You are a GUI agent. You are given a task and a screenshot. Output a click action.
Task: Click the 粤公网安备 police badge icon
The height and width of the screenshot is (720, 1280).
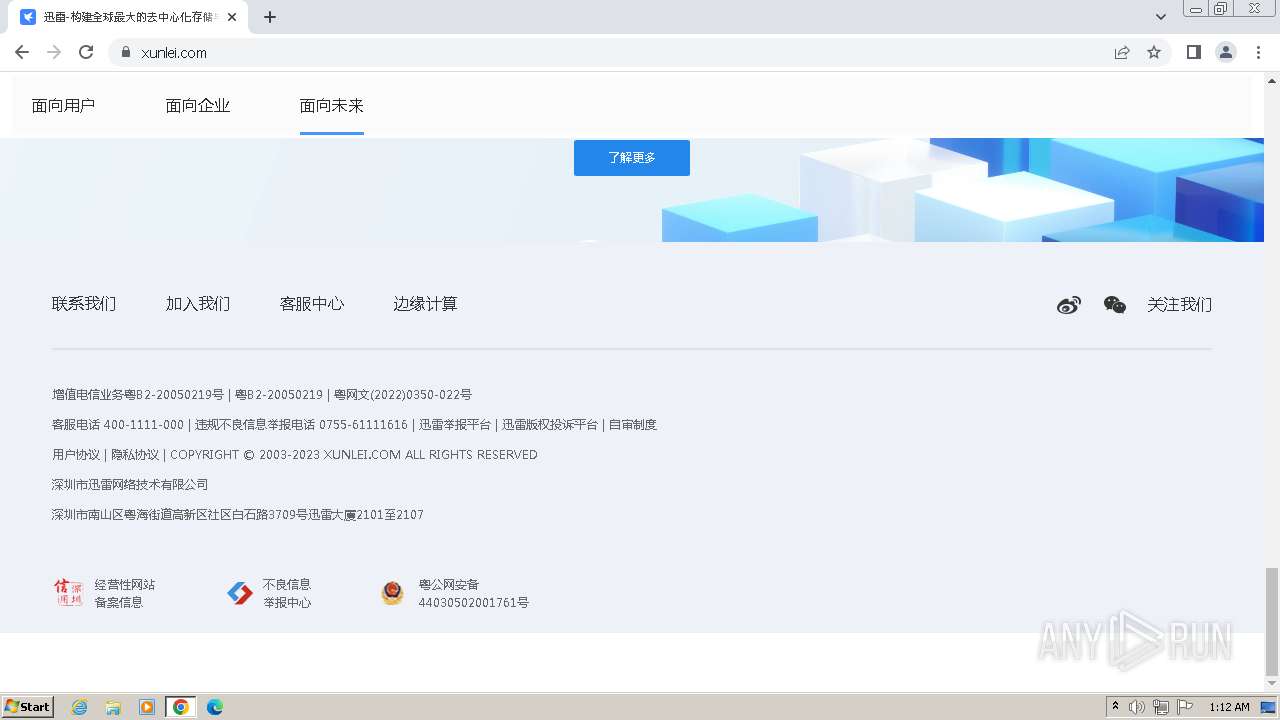[392, 593]
